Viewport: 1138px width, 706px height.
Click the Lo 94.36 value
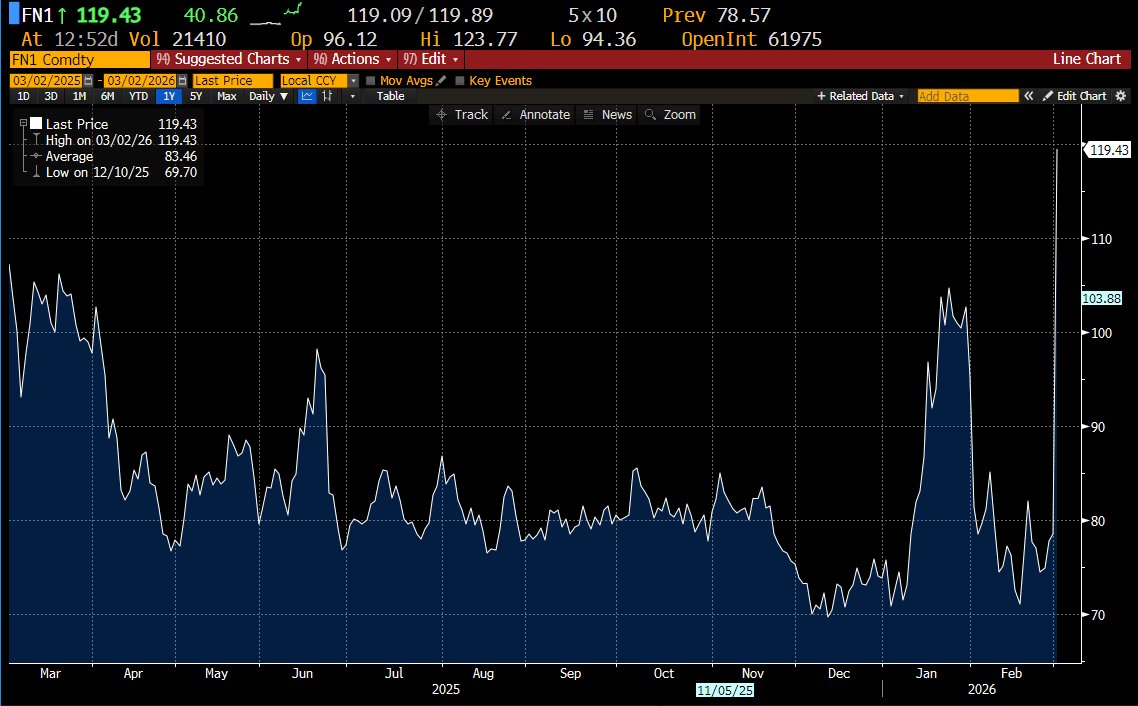coord(593,39)
